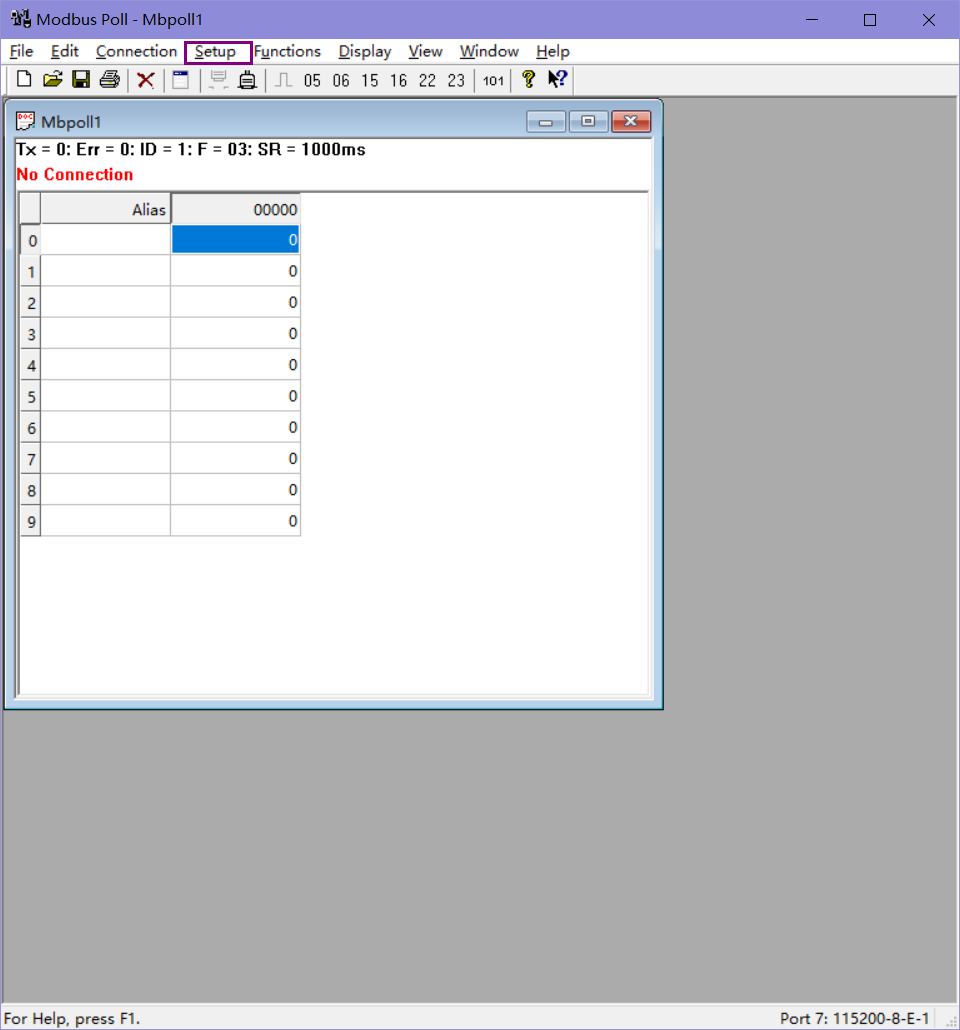Open the Help menu
Viewport: 960px width, 1030px height.
[x=553, y=51]
